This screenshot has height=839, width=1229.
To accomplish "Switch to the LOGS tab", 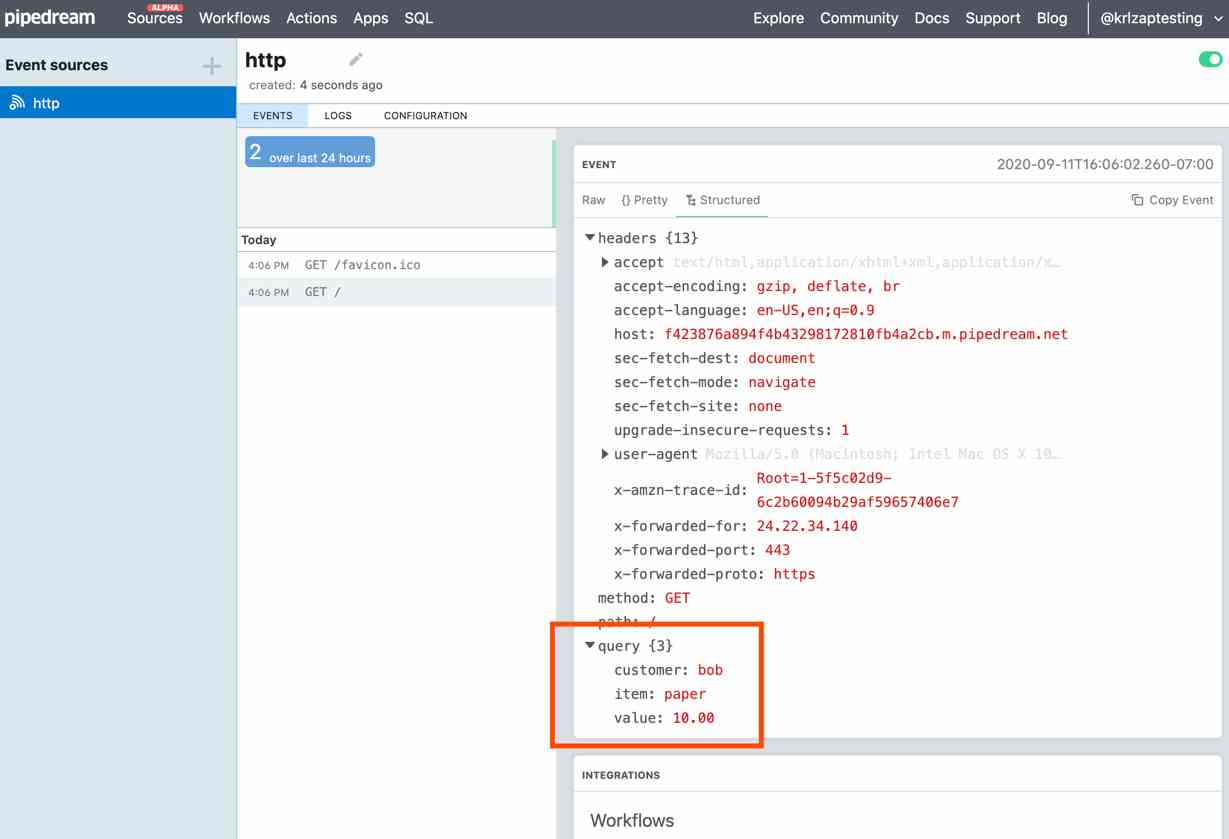I will pyautogui.click(x=337, y=115).
